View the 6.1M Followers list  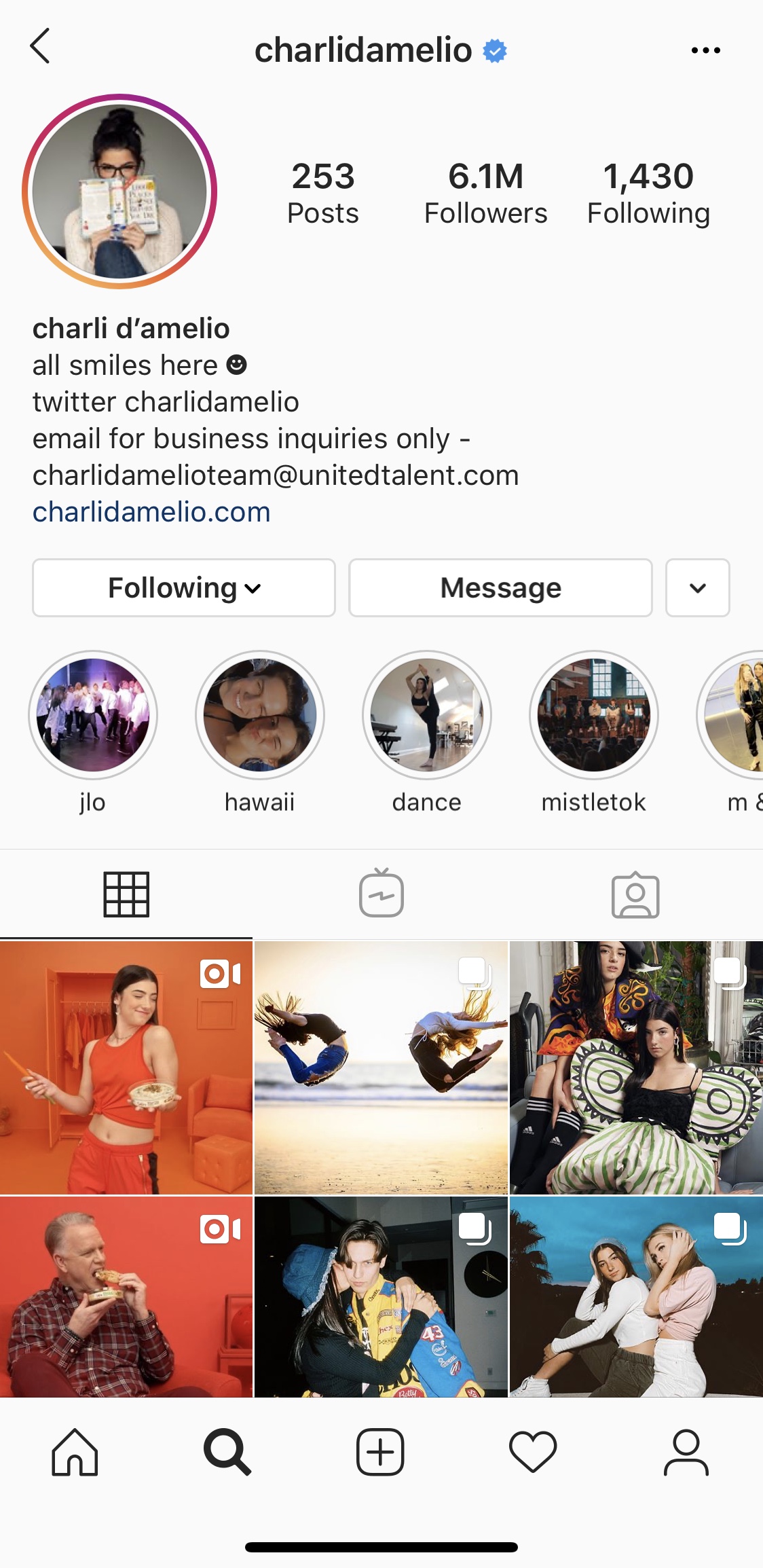click(486, 193)
